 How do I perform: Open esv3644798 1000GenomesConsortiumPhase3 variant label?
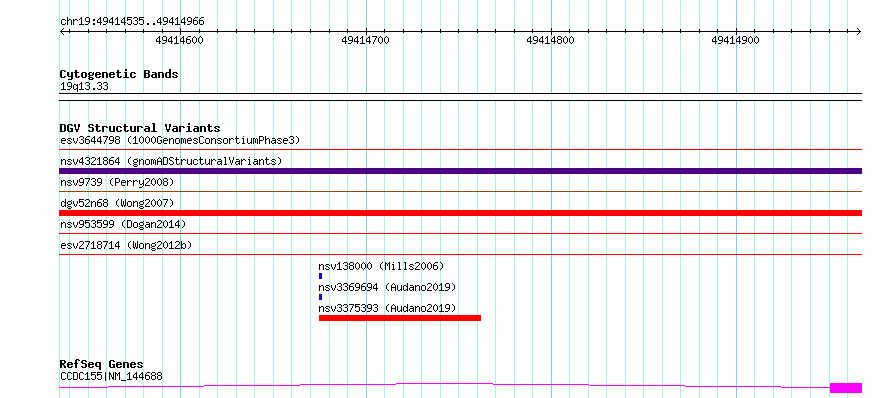(180, 140)
